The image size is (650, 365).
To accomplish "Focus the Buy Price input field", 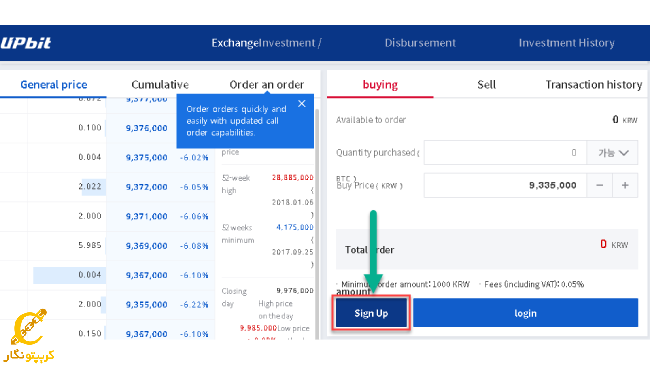I will click(x=505, y=185).
